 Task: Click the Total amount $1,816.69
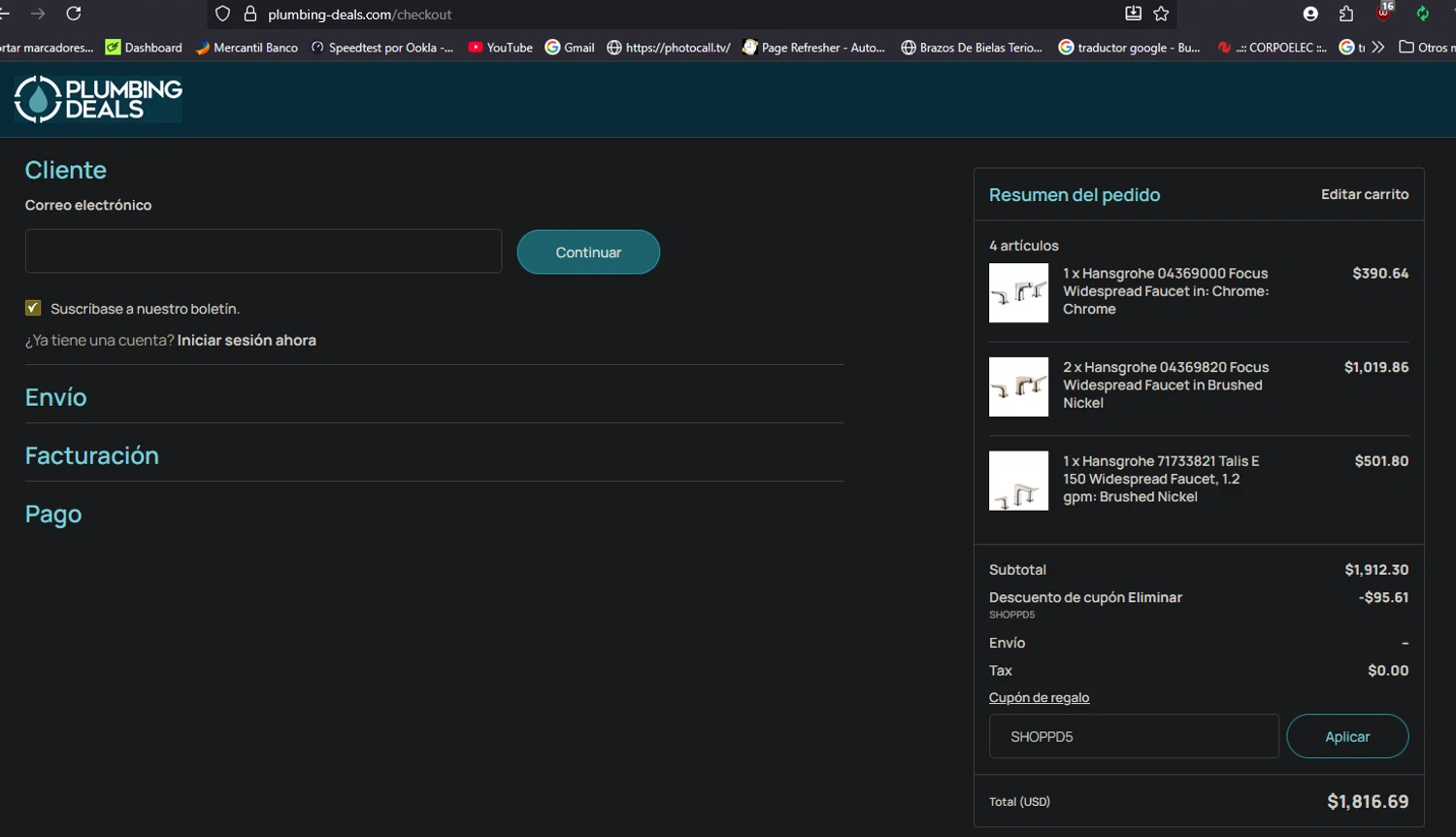[1368, 801]
